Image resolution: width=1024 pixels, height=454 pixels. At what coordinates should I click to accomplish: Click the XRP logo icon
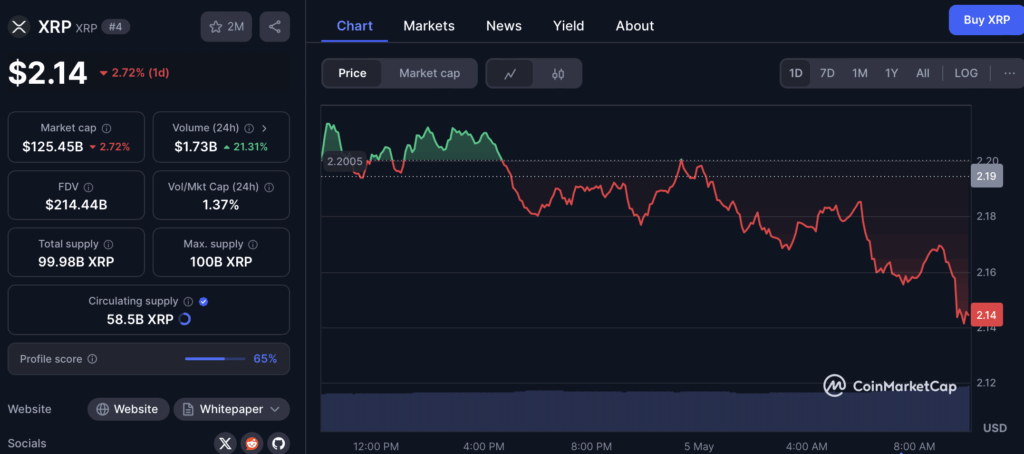tap(19, 27)
